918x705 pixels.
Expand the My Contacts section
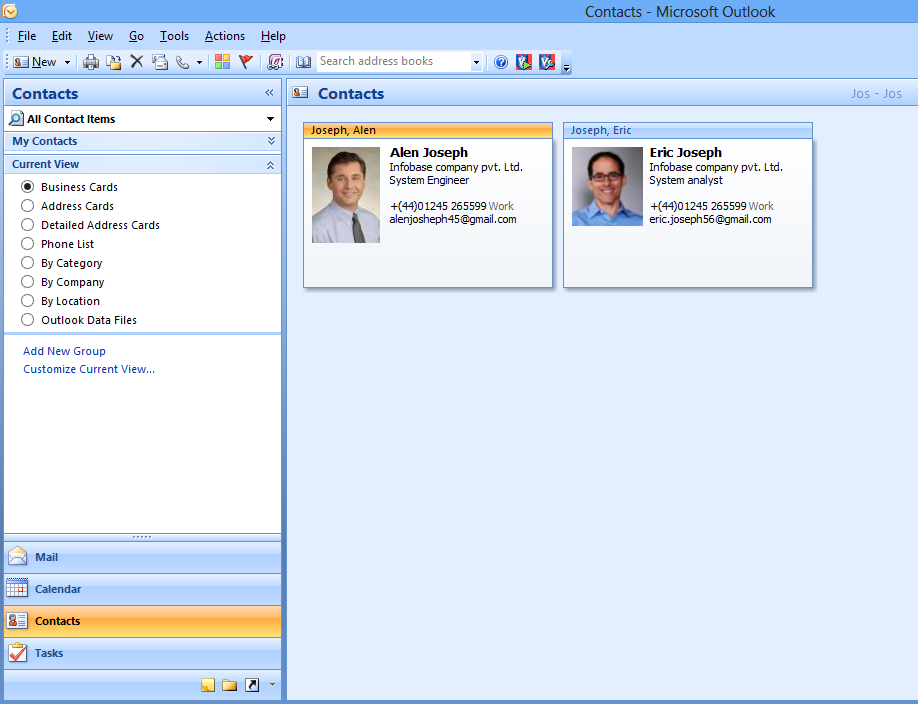click(270, 141)
